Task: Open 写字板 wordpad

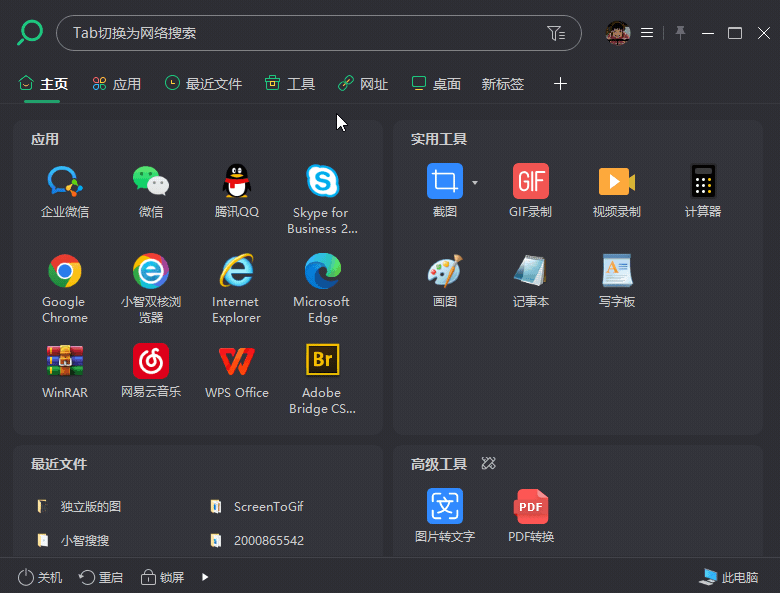Action: point(617,281)
